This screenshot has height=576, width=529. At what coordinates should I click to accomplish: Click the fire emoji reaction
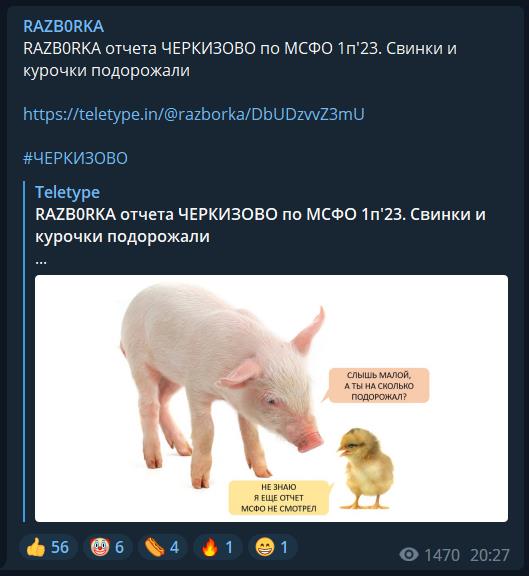(x=217, y=547)
